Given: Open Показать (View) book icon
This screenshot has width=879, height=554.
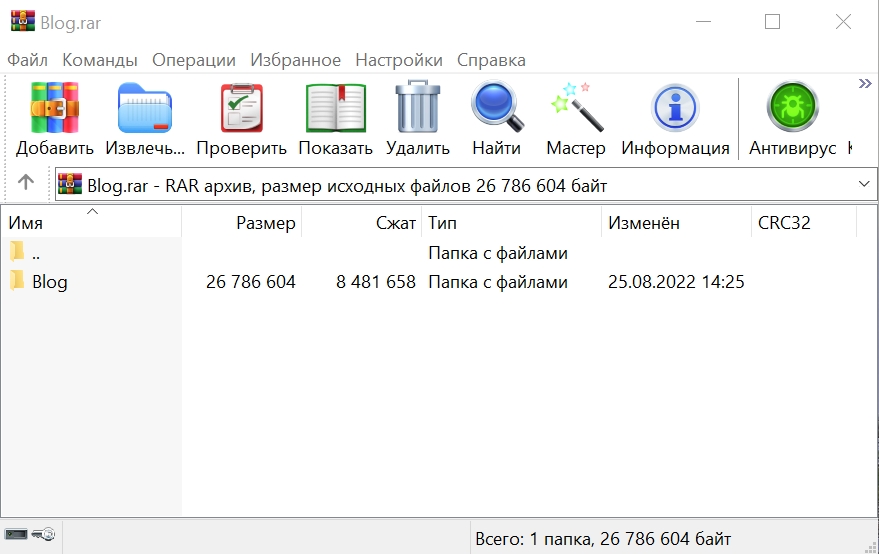Looking at the screenshot, I should point(335,108).
